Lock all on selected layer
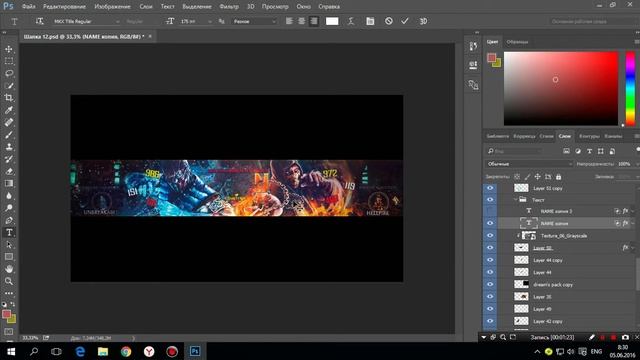Viewport: 640px width, 360px height. 558,177
